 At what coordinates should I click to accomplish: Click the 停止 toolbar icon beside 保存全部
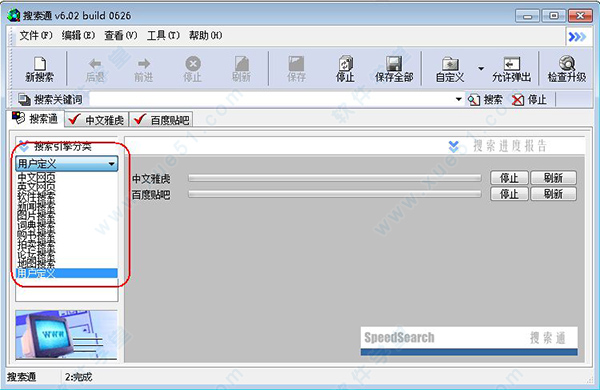345,69
